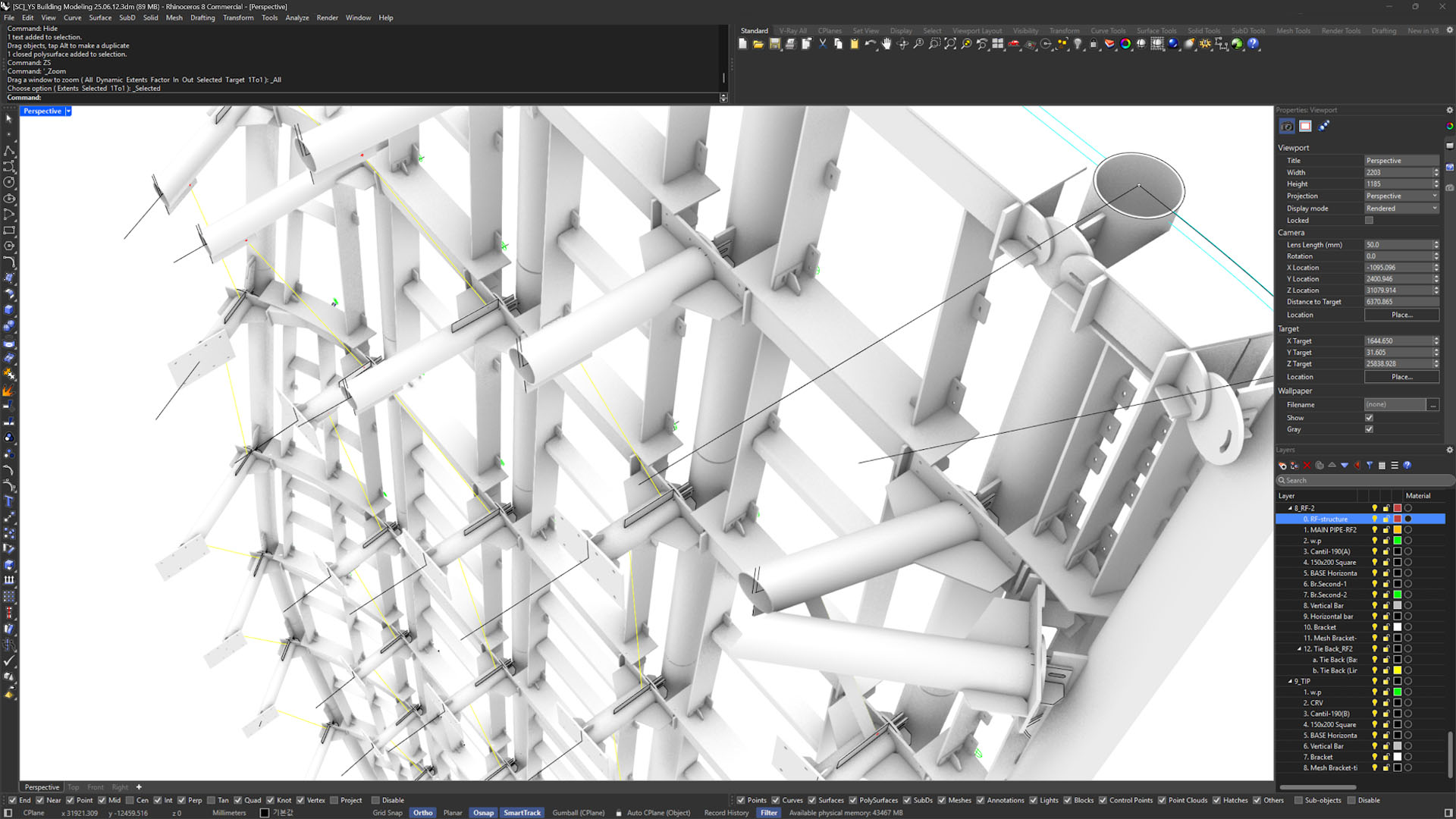
Task: Toggle the Curves selection filter checkbox
Action: [776, 800]
